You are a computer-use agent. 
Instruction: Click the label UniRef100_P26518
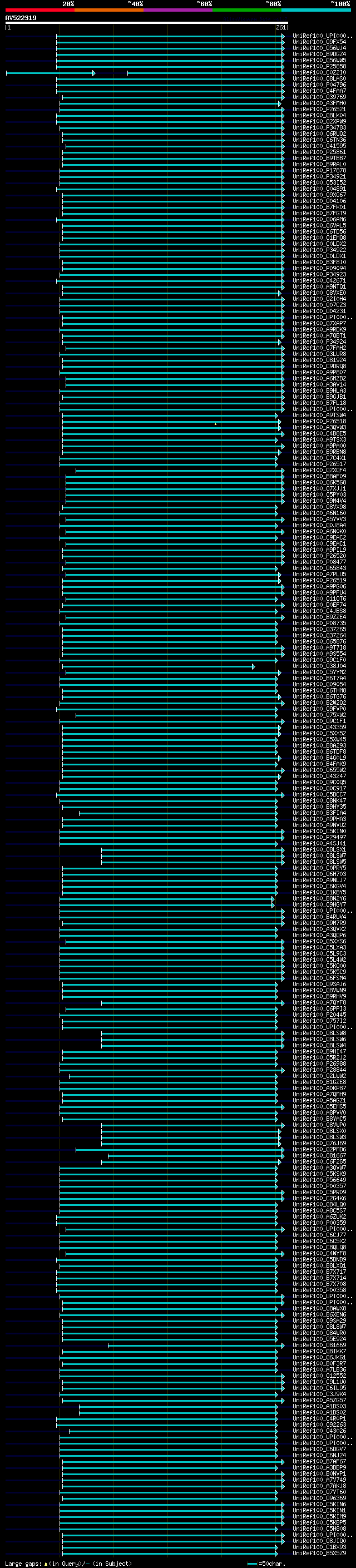(319, 421)
